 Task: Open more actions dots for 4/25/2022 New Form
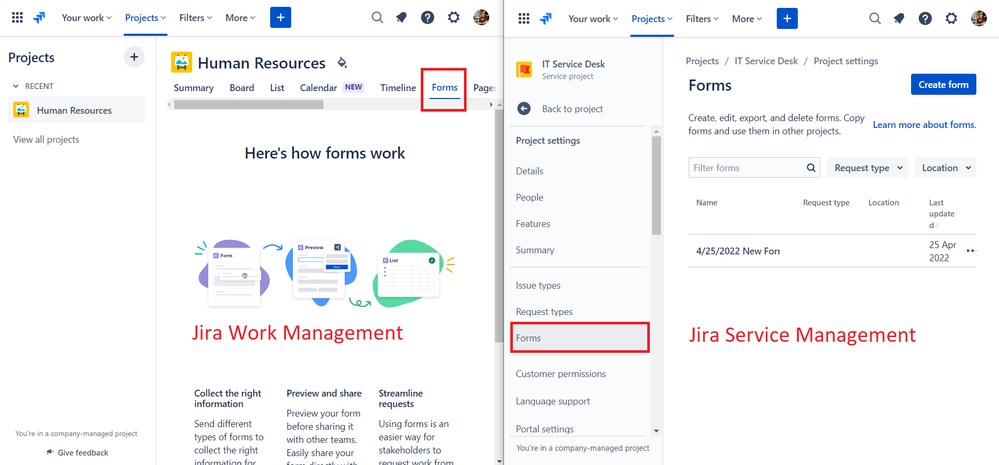pyautogui.click(x=971, y=251)
